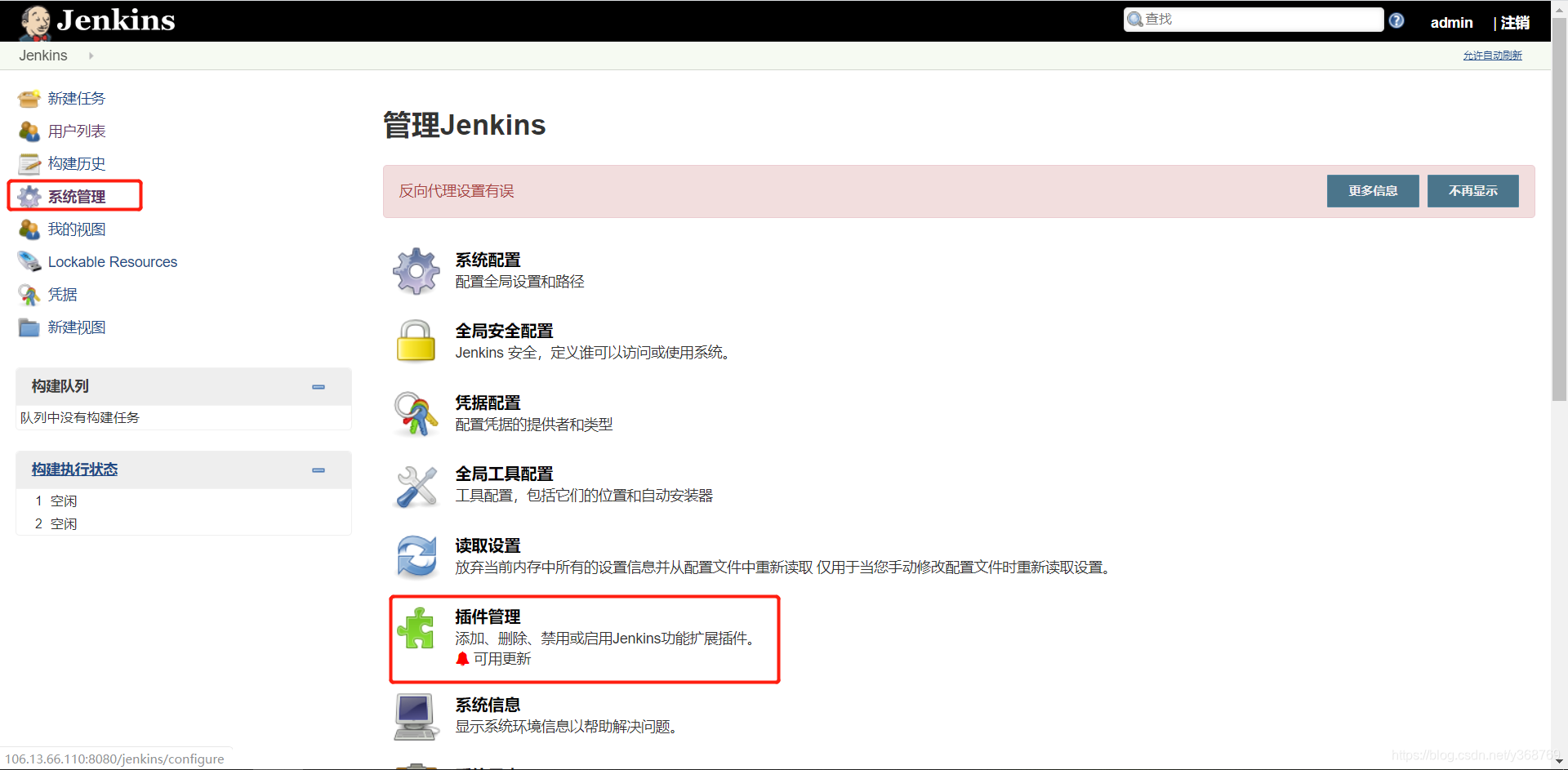
Task: Open the 系统配置 title link
Action: coord(488,260)
